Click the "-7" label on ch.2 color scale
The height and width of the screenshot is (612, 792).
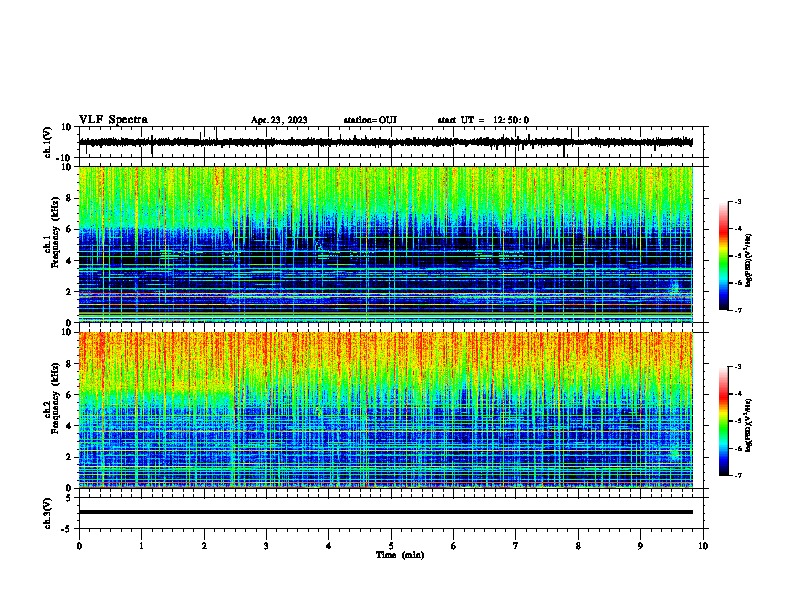point(738,475)
